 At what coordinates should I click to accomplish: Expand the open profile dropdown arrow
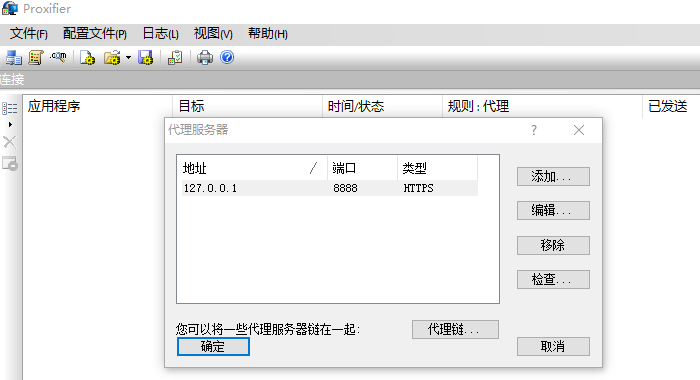click(129, 58)
